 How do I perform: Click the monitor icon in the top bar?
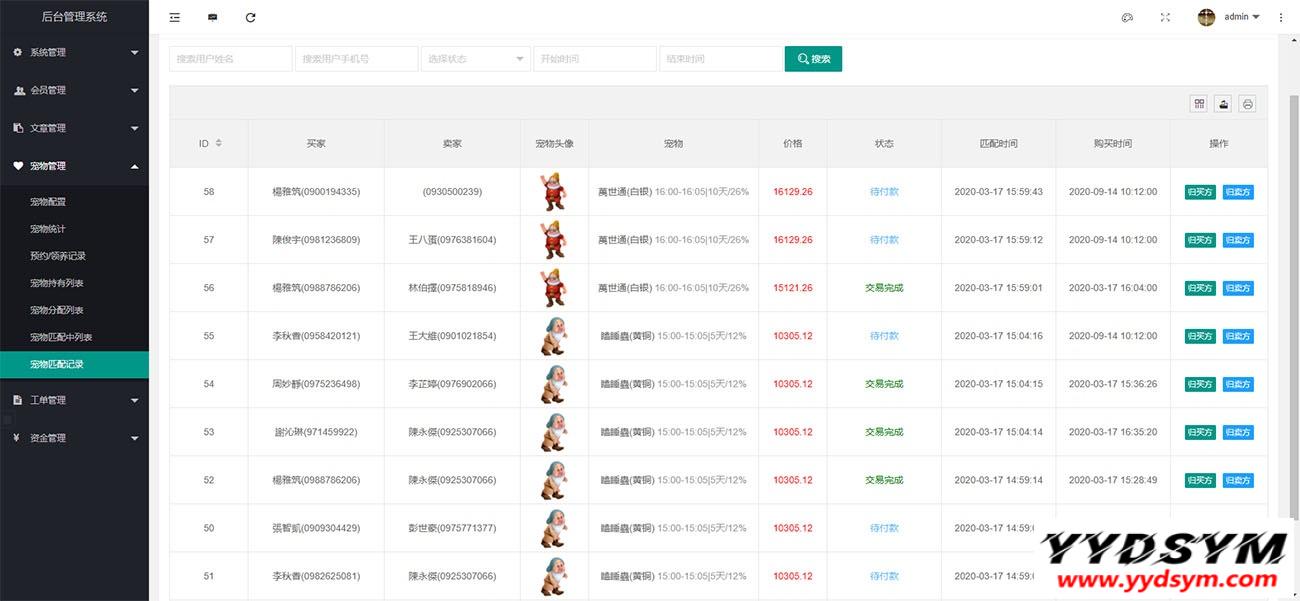pos(212,17)
